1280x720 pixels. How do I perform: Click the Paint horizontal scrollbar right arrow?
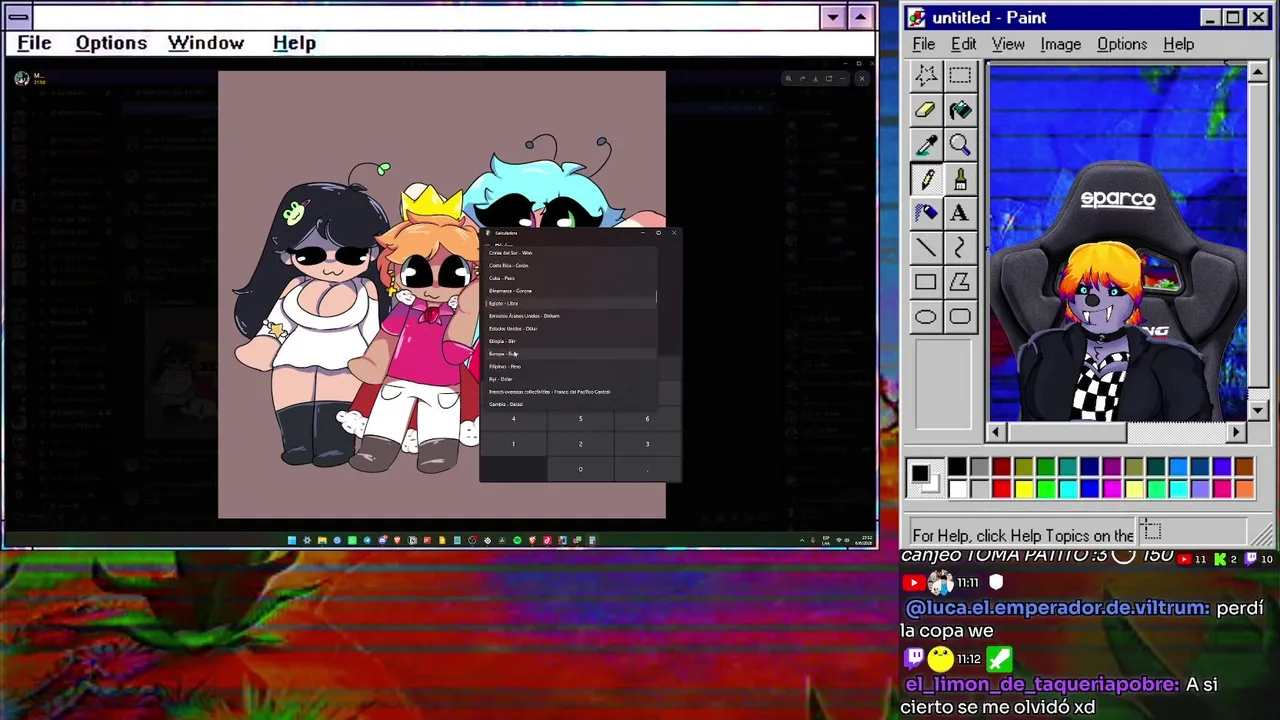1237,432
